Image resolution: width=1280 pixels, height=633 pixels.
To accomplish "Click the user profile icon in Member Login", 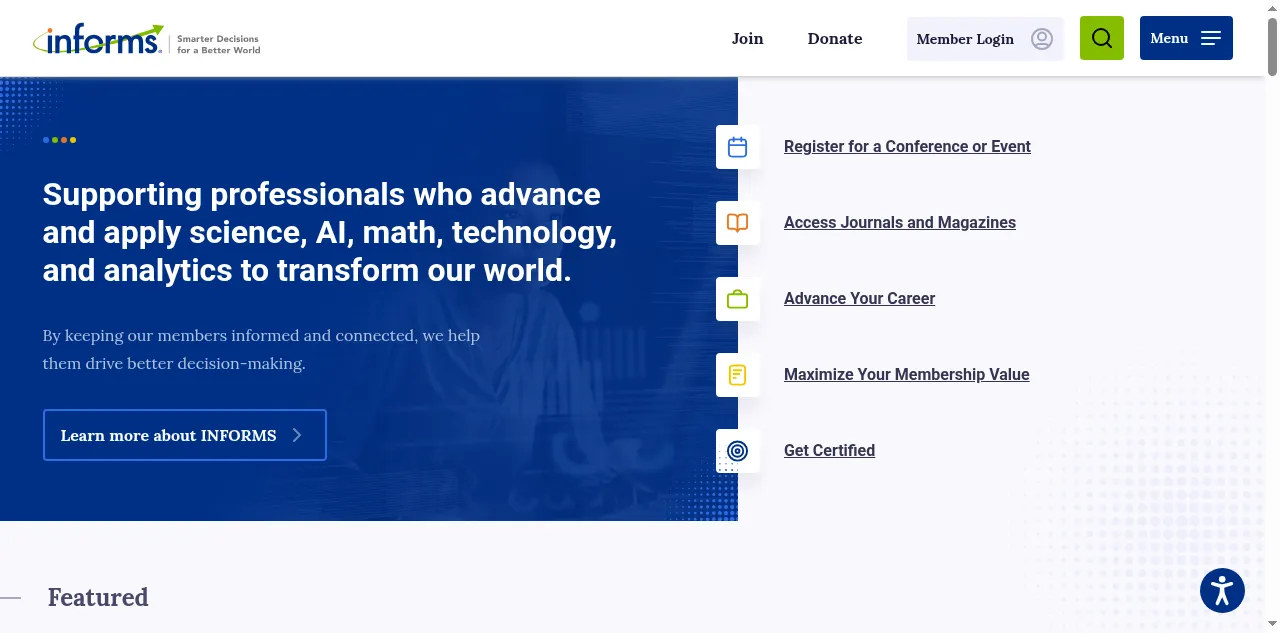I will (x=1042, y=39).
